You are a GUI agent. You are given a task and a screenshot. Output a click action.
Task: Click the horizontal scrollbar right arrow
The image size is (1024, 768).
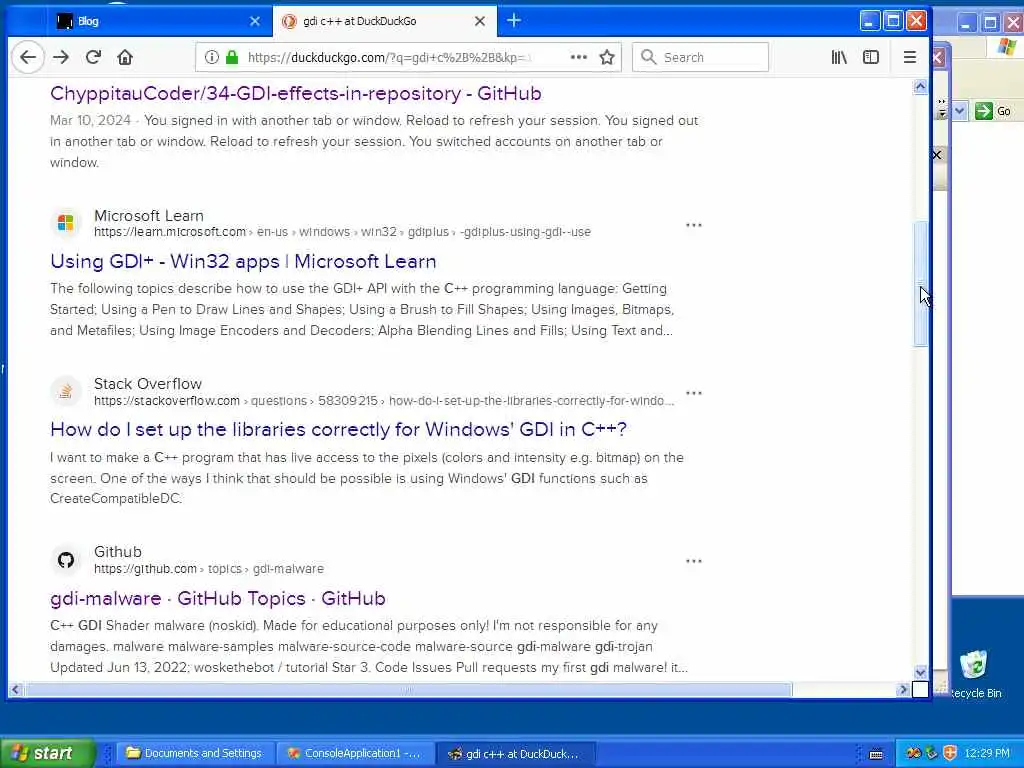[x=904, y=690]
